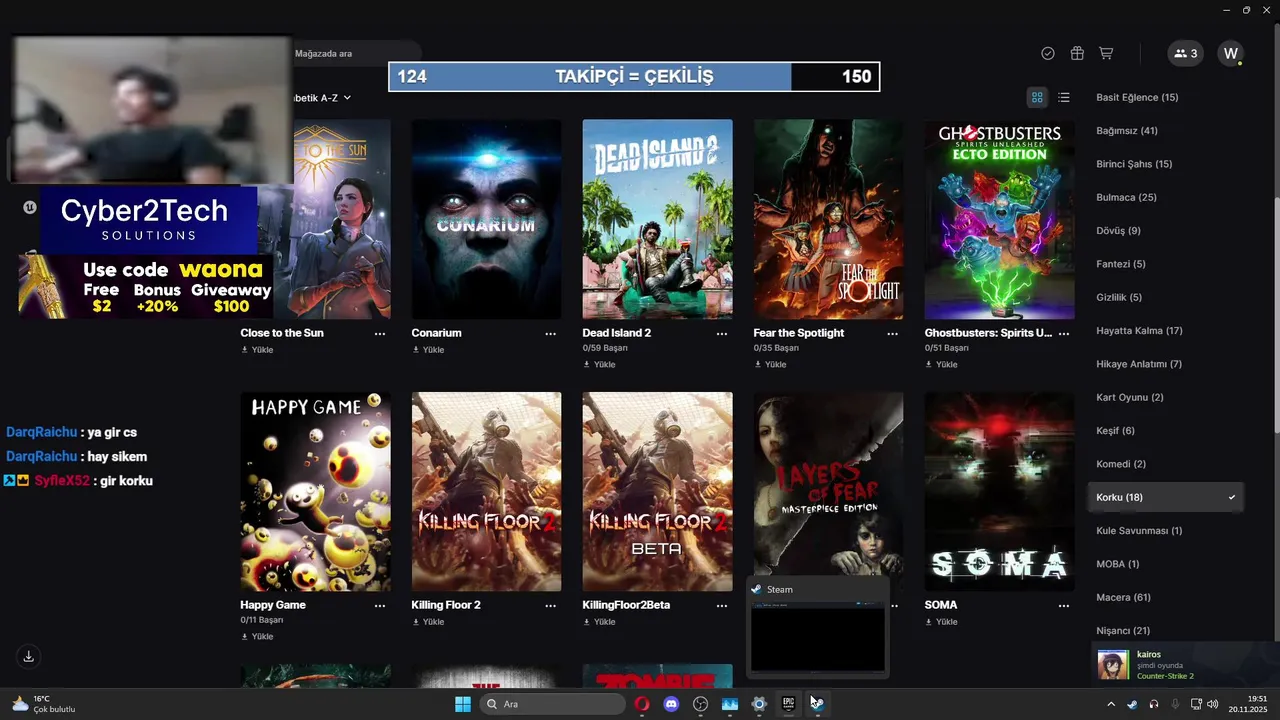Image resolution: width=1280 pixels, height=720 pixels.
Task: Open the three-dot menu for Conarium
Action: (551, 333)
